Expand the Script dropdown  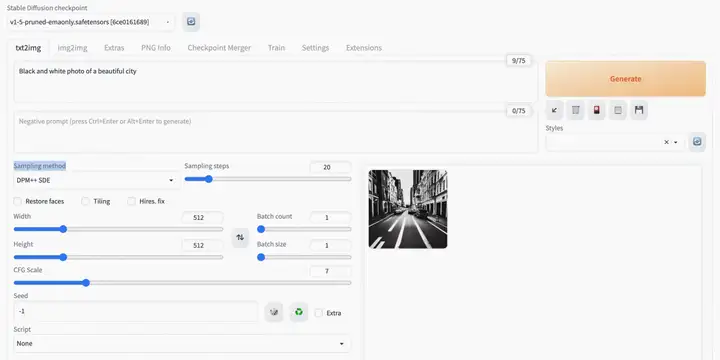click(x=182, y=343)
